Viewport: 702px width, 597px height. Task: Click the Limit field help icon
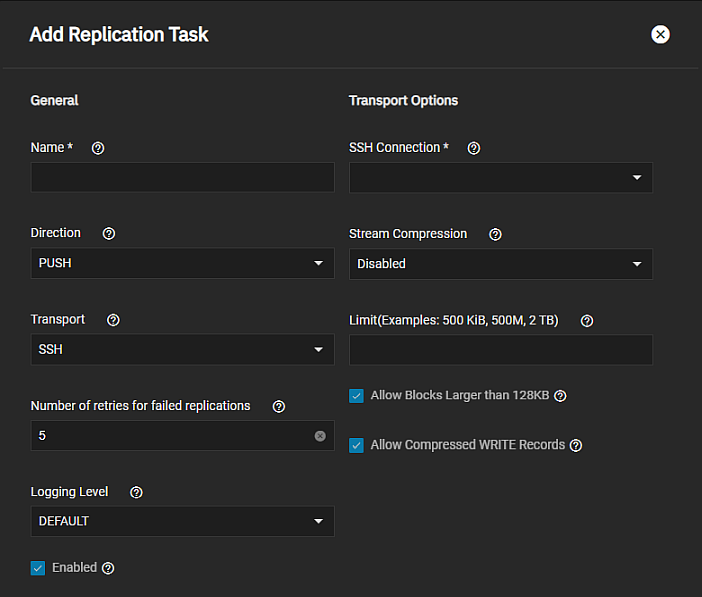tap(587, 321)
